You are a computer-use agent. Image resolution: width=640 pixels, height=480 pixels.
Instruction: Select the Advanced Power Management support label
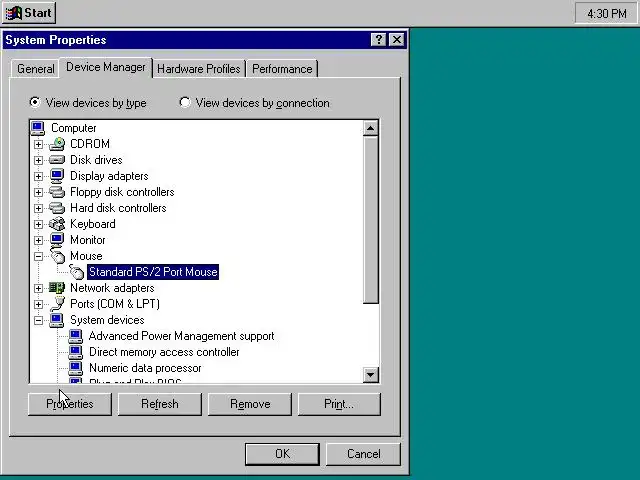coord(182,336)
